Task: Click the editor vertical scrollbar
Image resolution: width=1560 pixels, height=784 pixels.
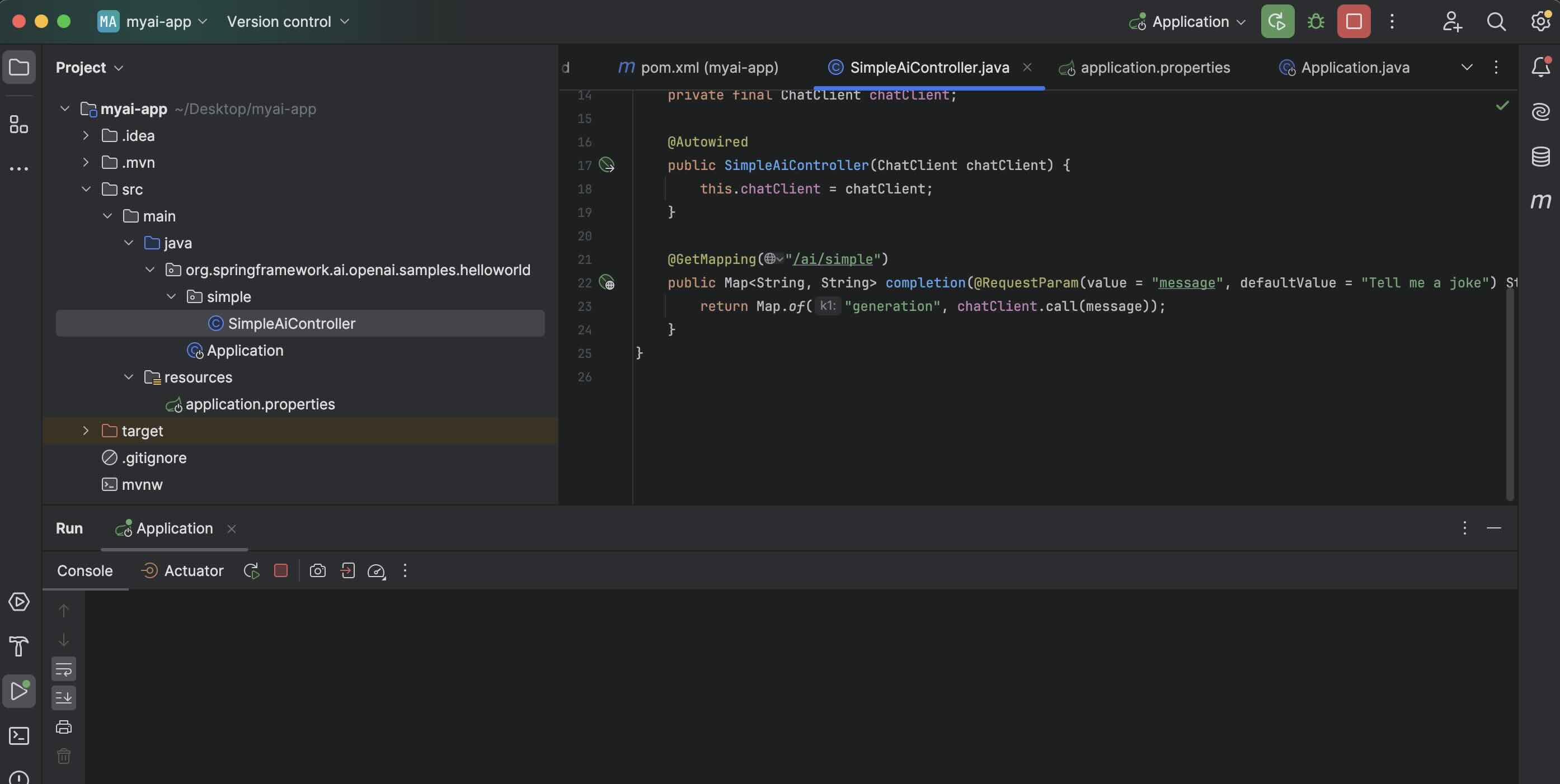Action: (x=1510, y=394)
